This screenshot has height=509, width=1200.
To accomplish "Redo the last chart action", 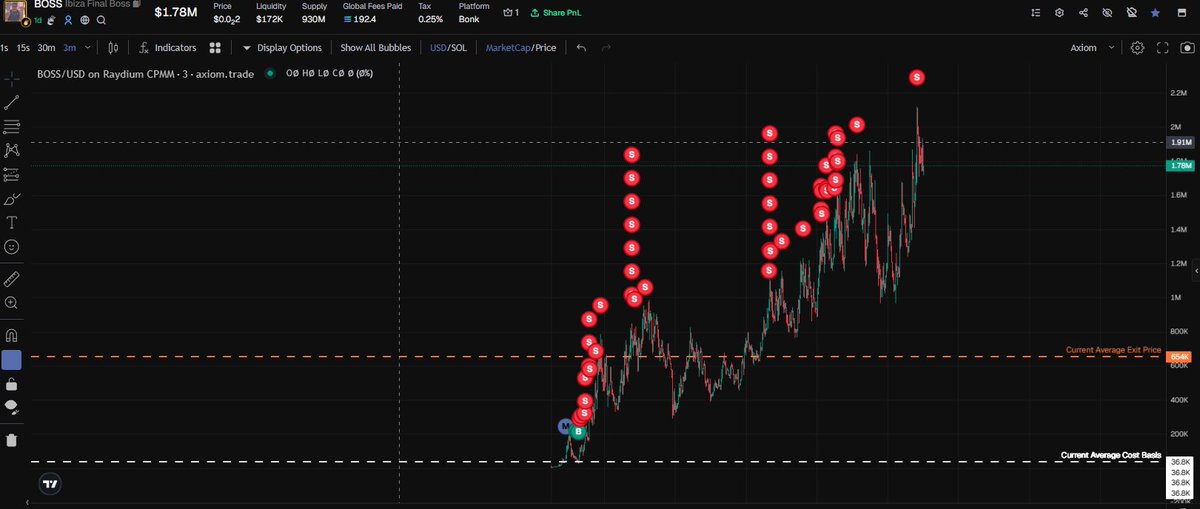I will pos(607,47).
